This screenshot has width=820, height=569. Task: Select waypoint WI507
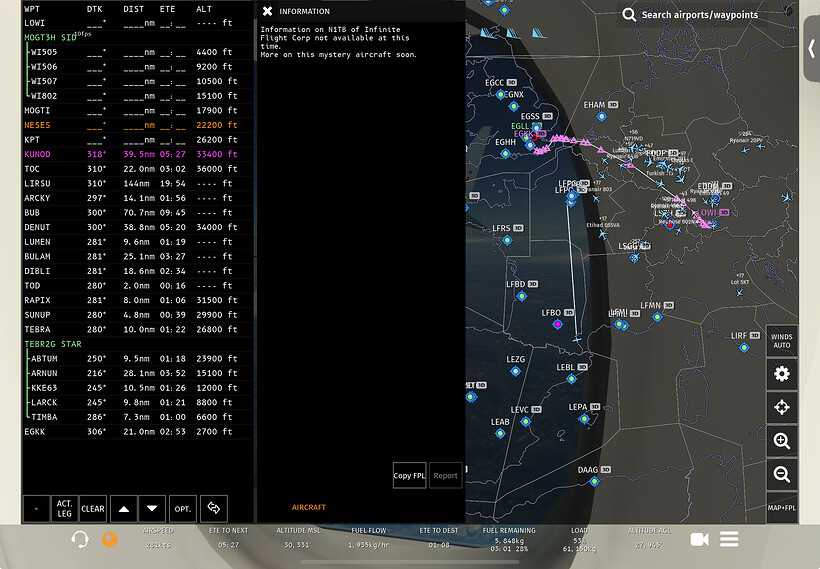[139, 82]
